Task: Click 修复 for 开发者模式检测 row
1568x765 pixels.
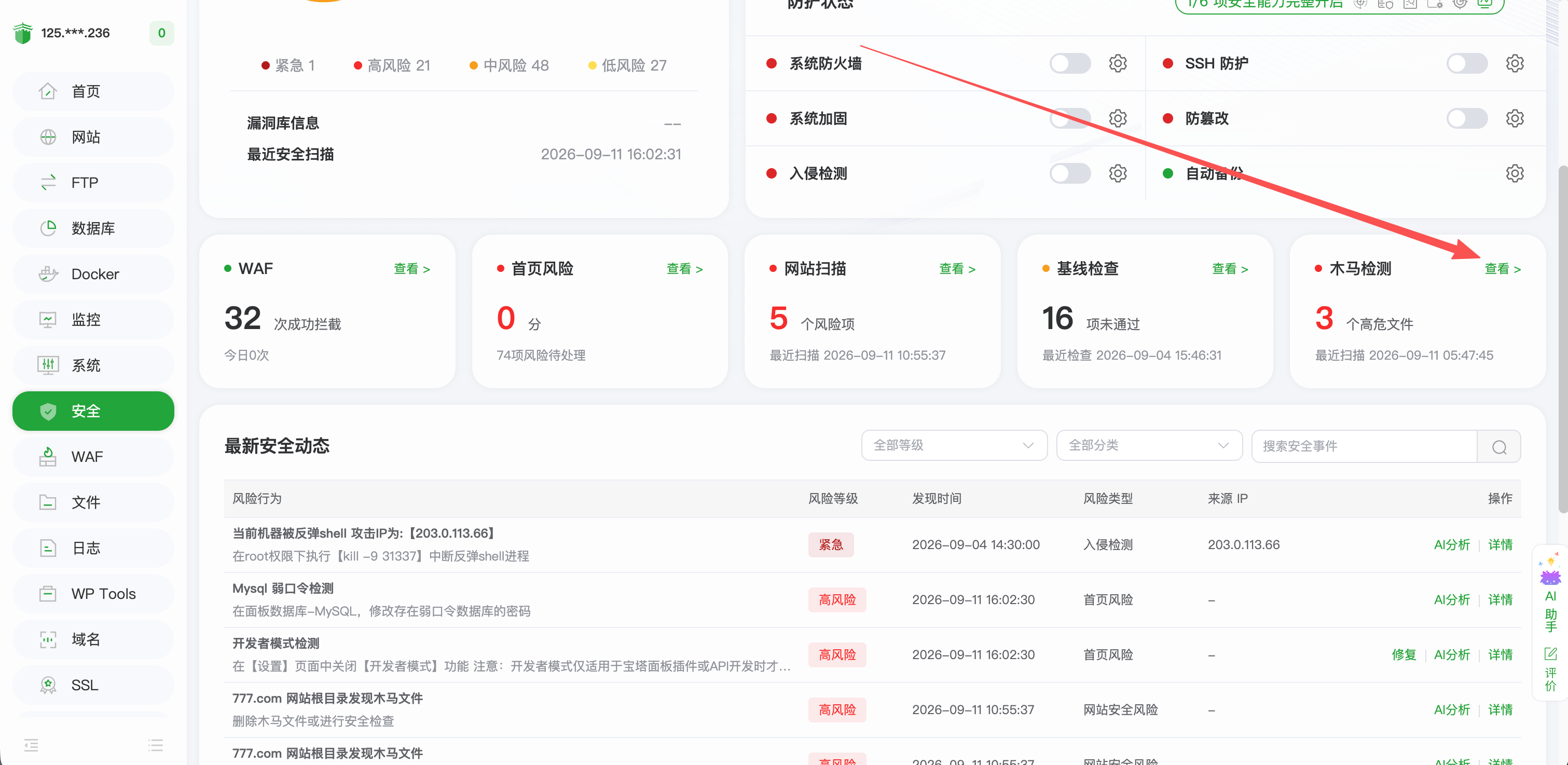Action: [x=1404, y=655]
